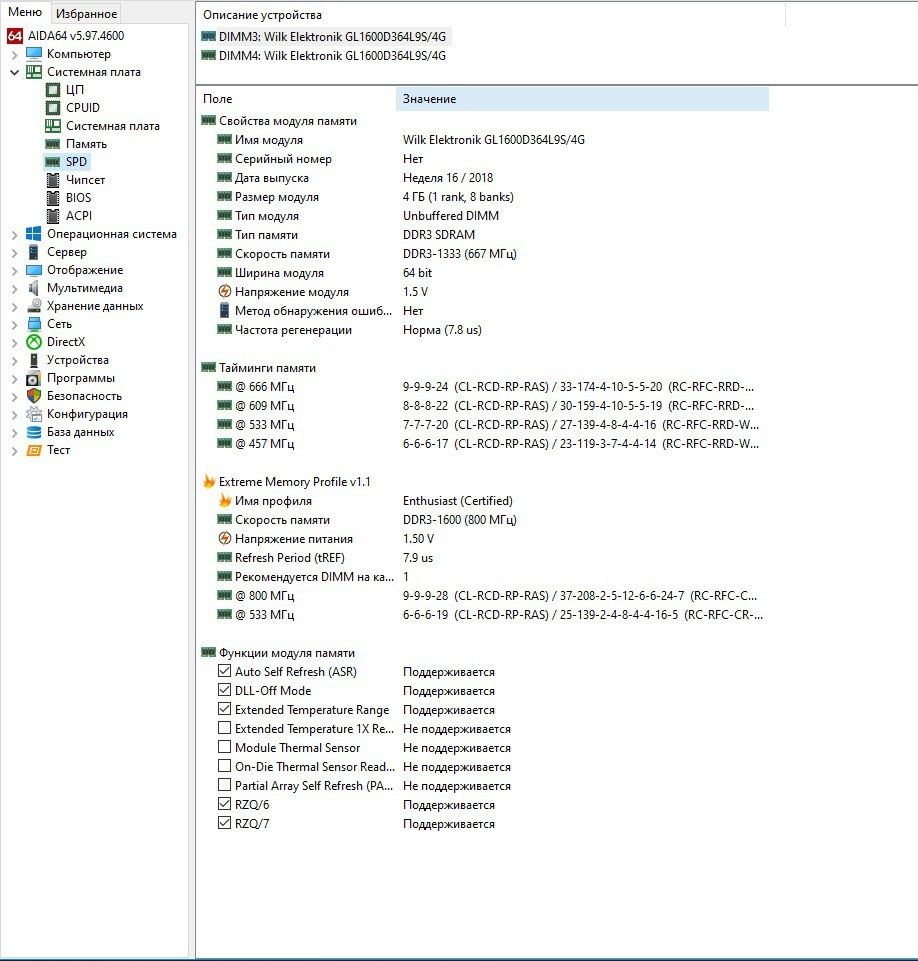Open the BIOS tree item label
This screenshot has width=918, height=961.
tap(78, 198)
